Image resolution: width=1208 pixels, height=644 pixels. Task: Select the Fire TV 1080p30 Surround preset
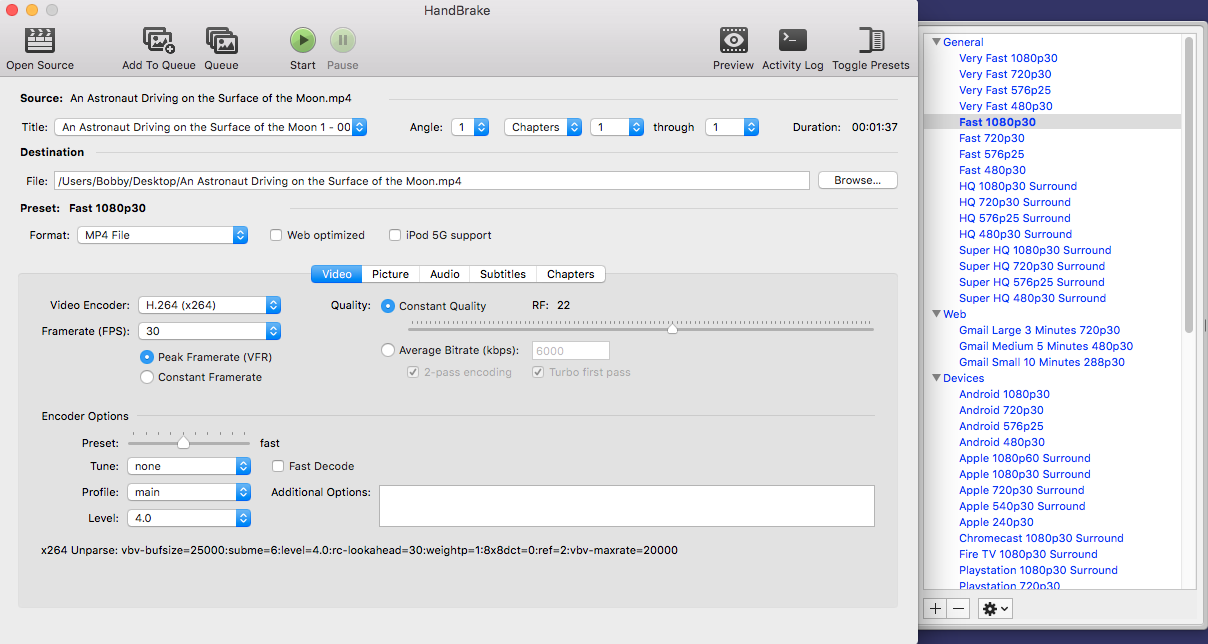click(x=1028, y=554)
